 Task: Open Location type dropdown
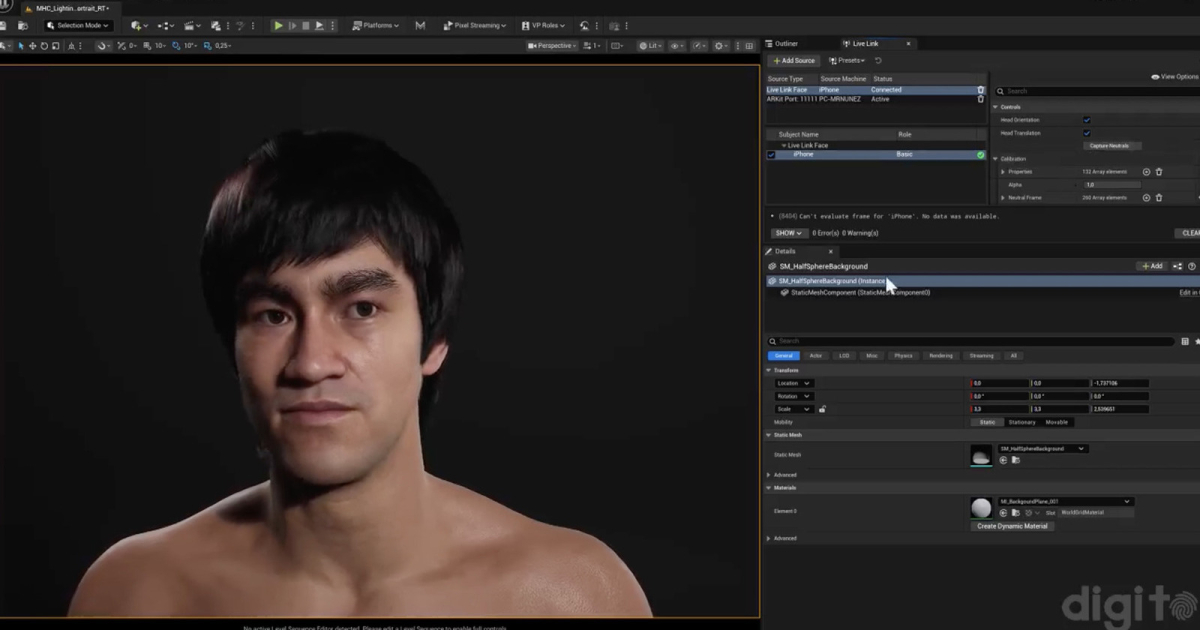(794, 383)
